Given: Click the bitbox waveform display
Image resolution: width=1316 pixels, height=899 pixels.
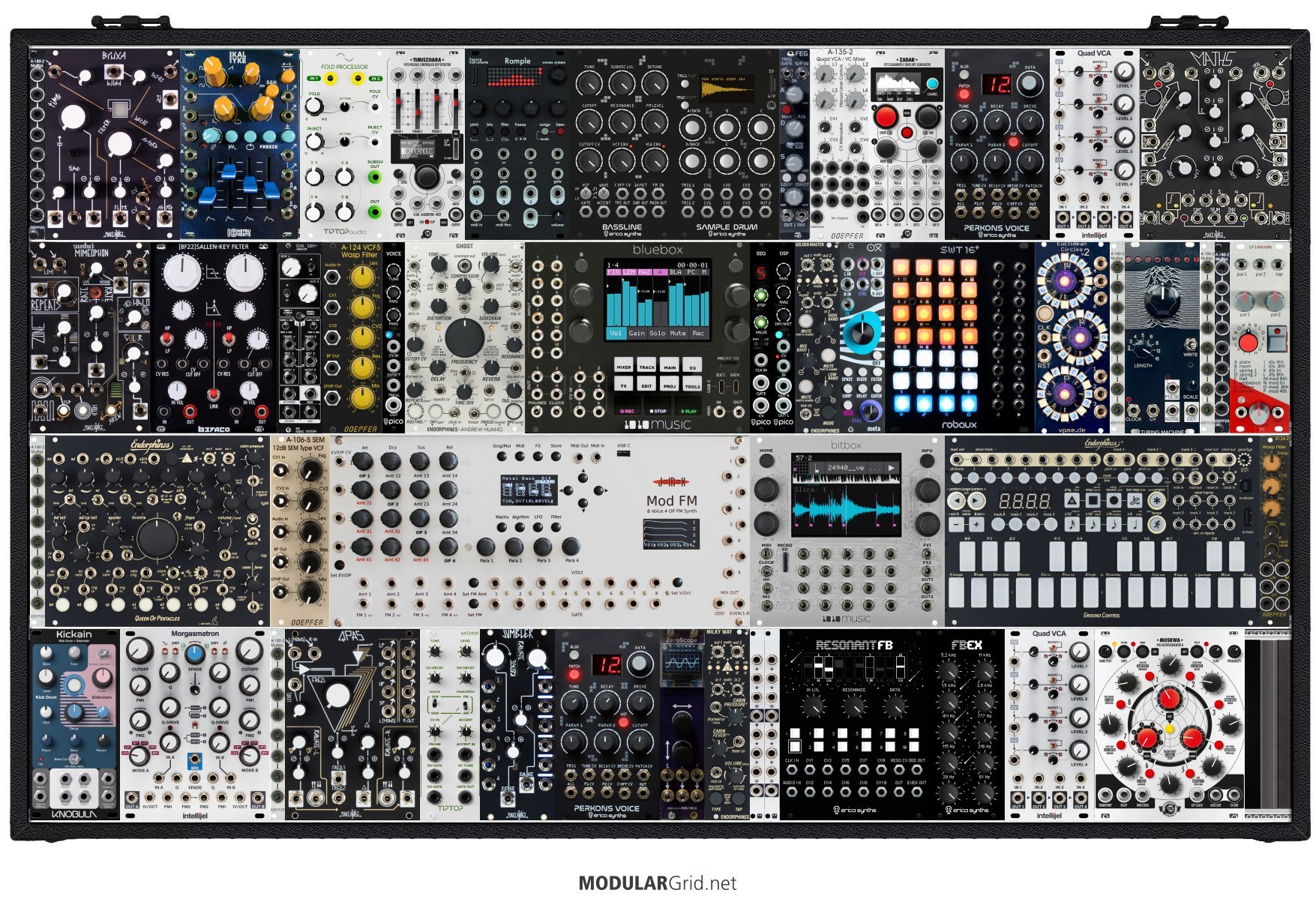Looking at the screenshot, I should (847, 510).
